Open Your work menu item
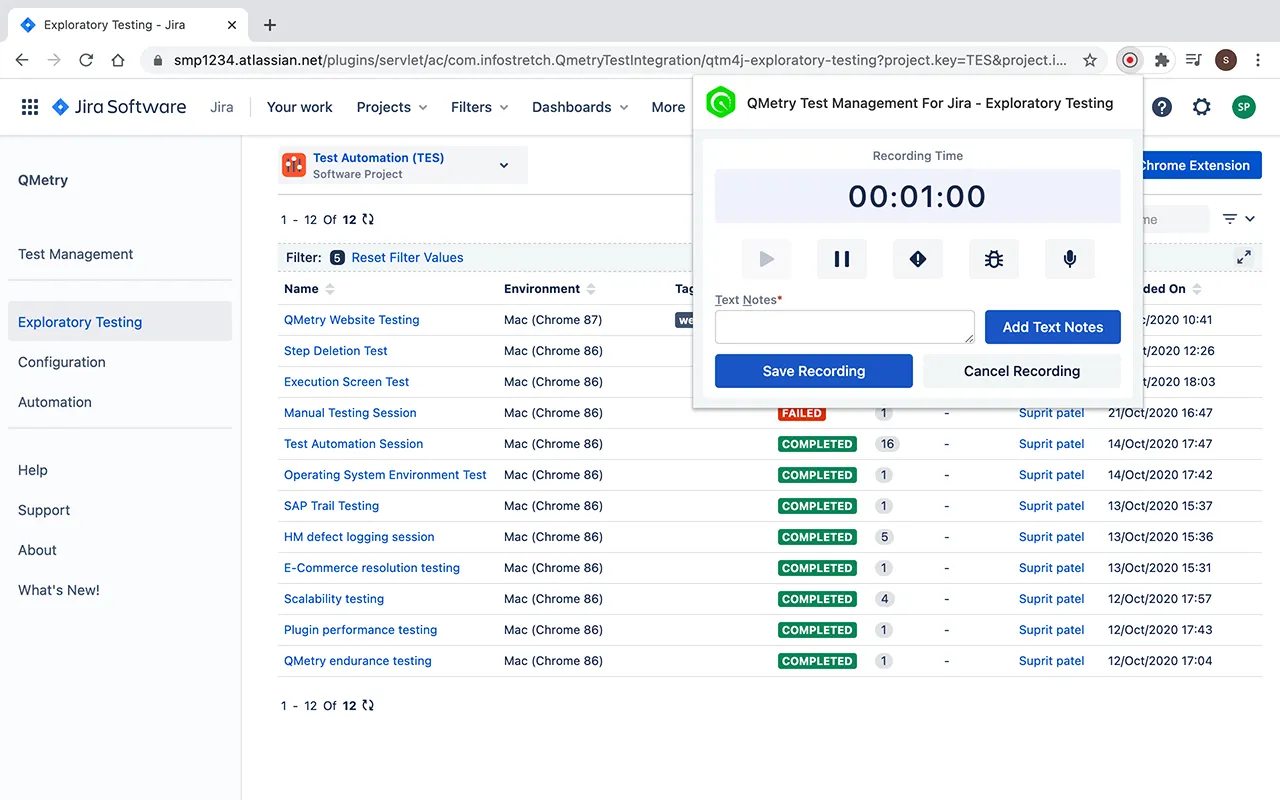 [300, 107]
